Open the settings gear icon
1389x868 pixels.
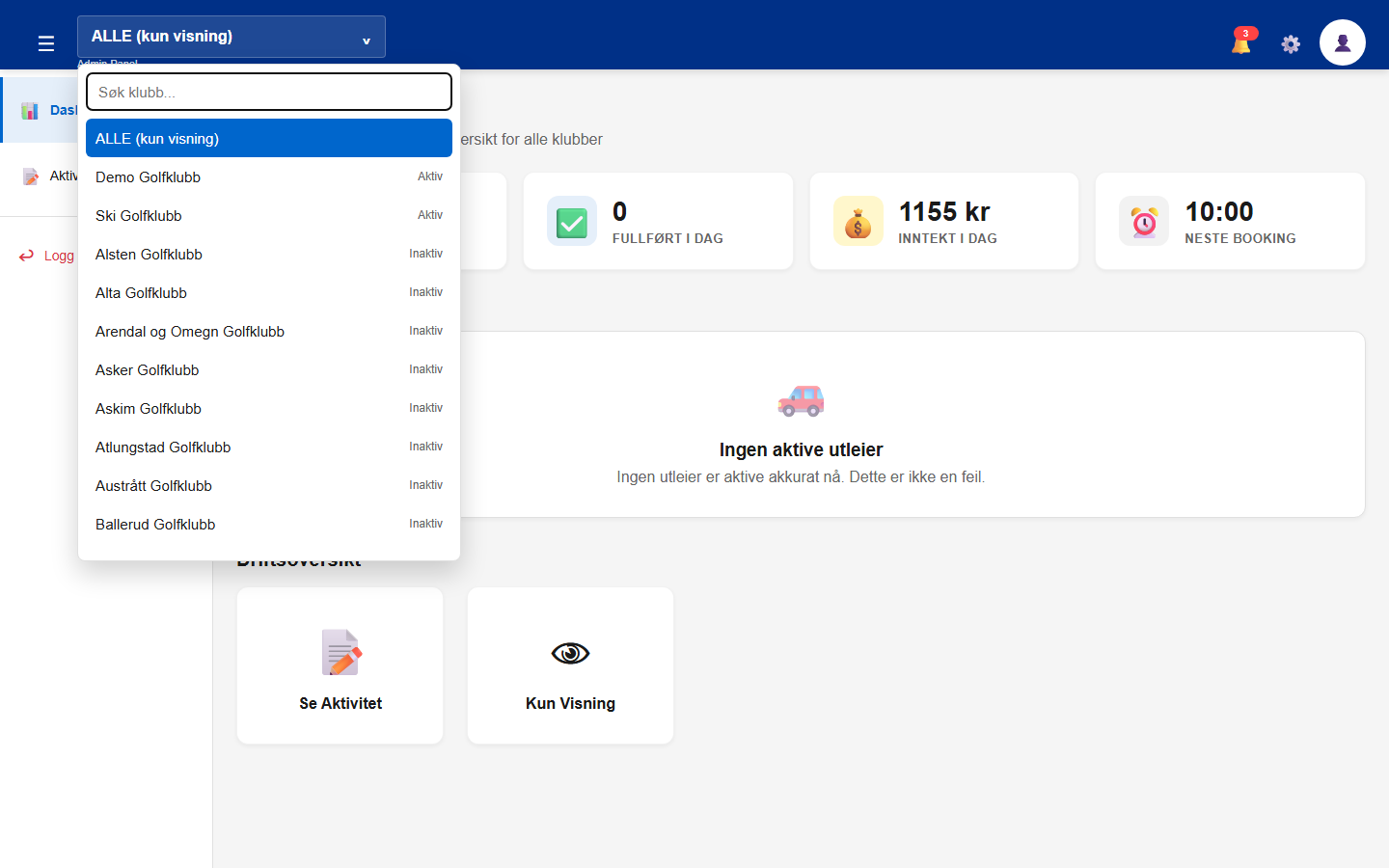click(x=1291, y=43)
